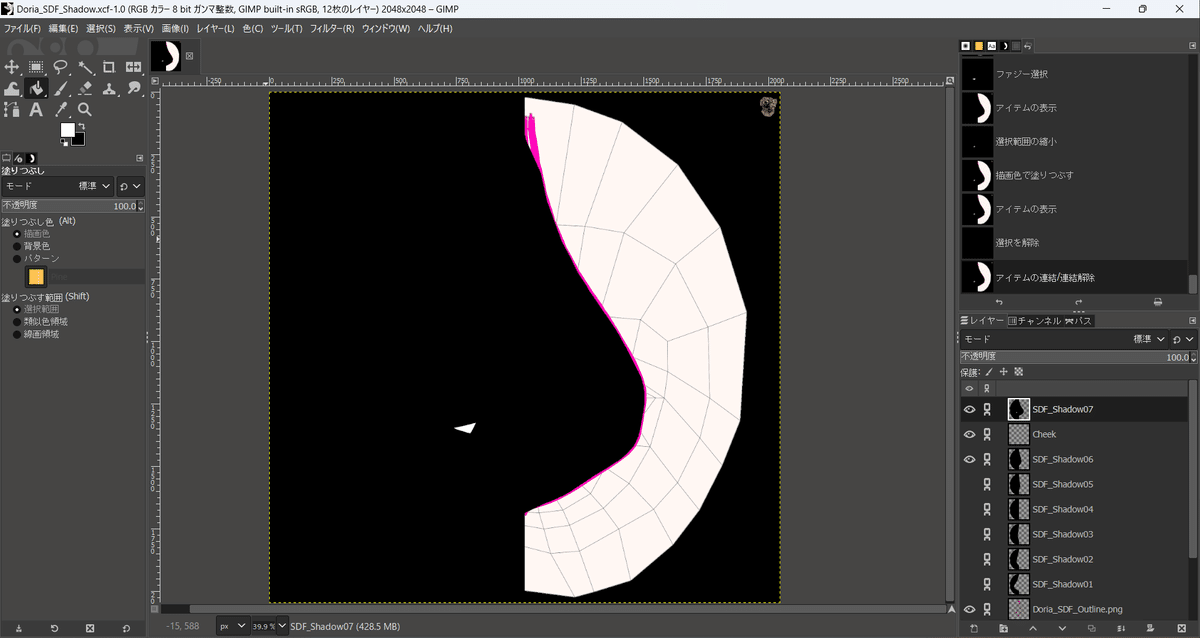Hide the SDF_Shadow07 layer

[968, 408]
